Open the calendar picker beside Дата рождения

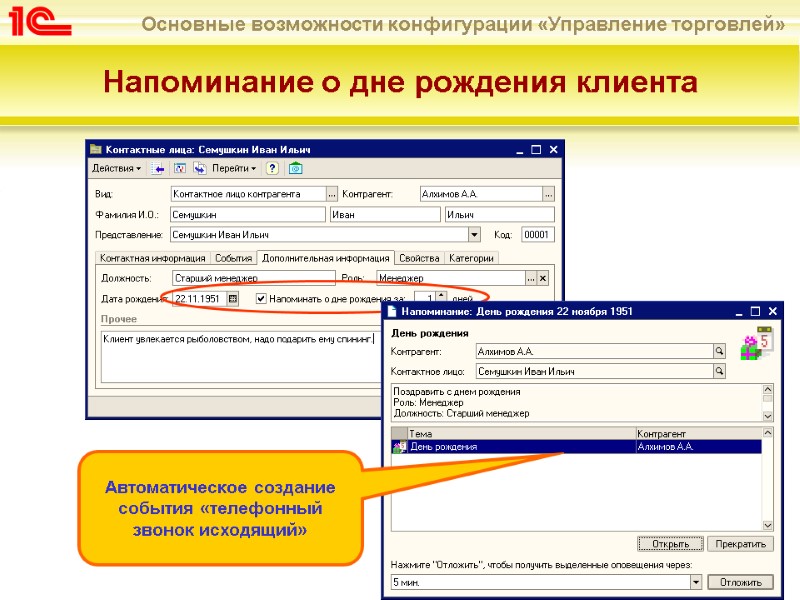pyautogui.click(x=233, y=299)
